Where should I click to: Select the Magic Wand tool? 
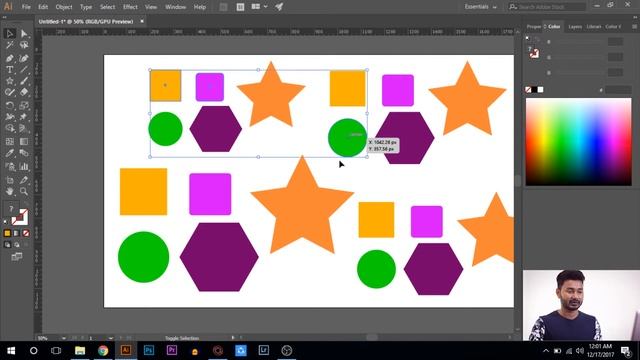(x=9, y=45)
